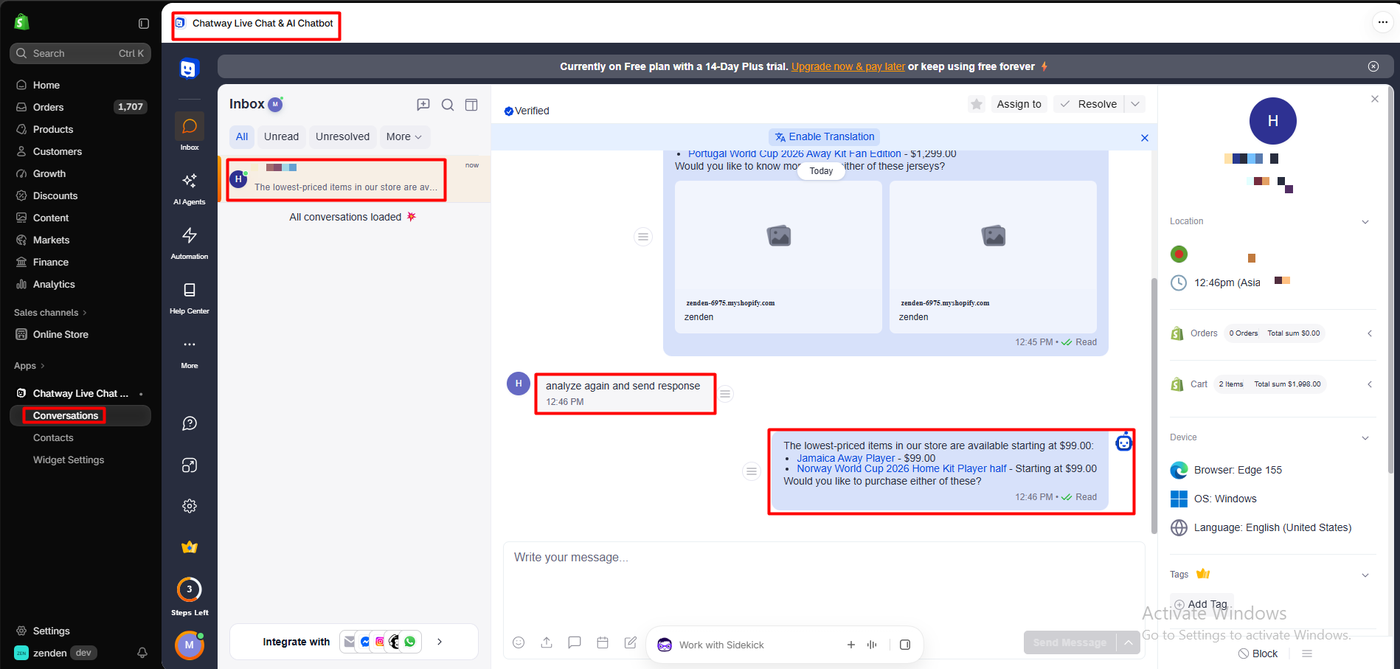Image resolution: width=1400 pixels, height=669 pixels.
Task: Expand the Resolve dropdown arrow
Action: click(x=1135, y=104)
